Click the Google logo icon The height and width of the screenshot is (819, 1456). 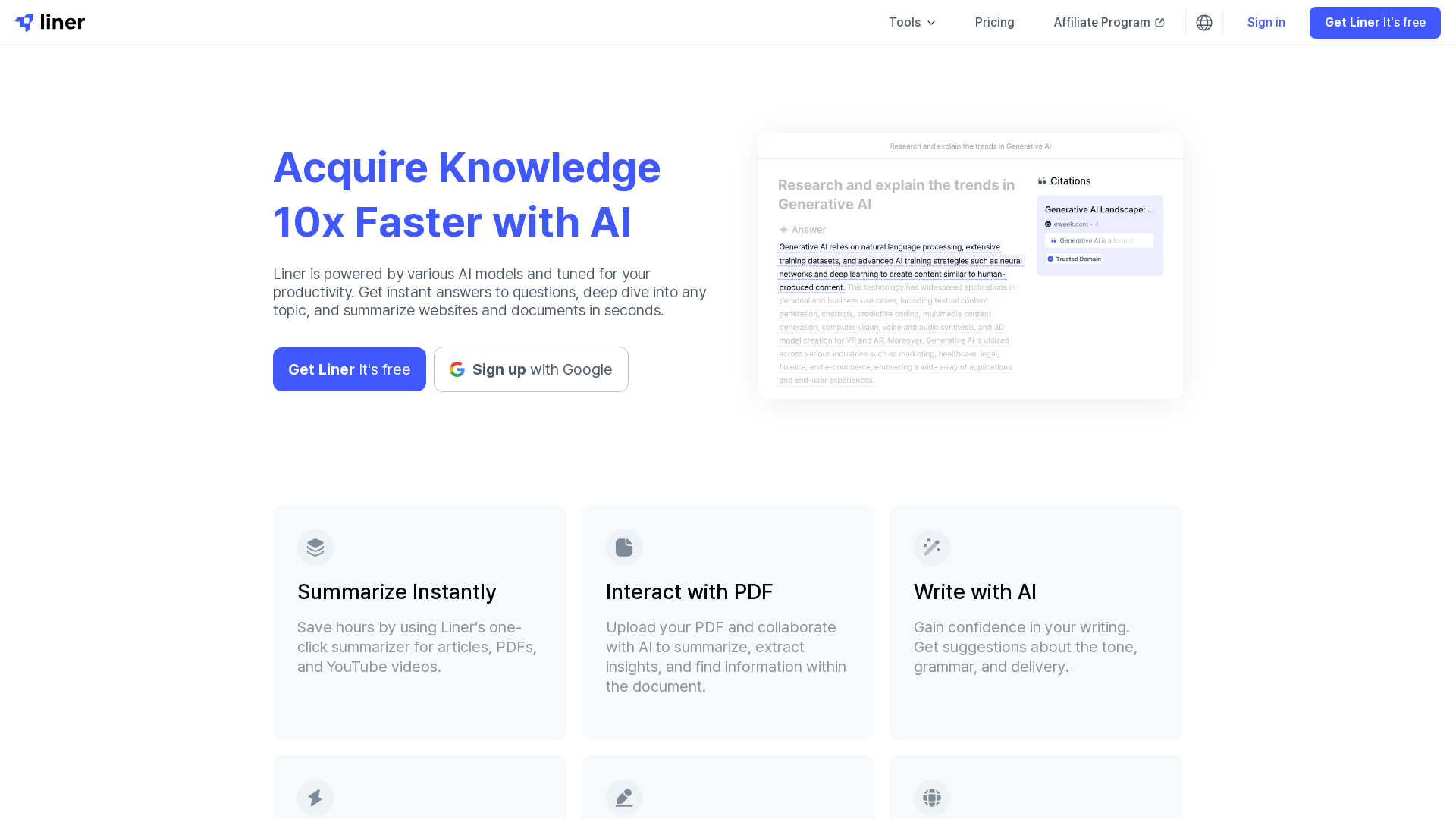coord(457,369)
